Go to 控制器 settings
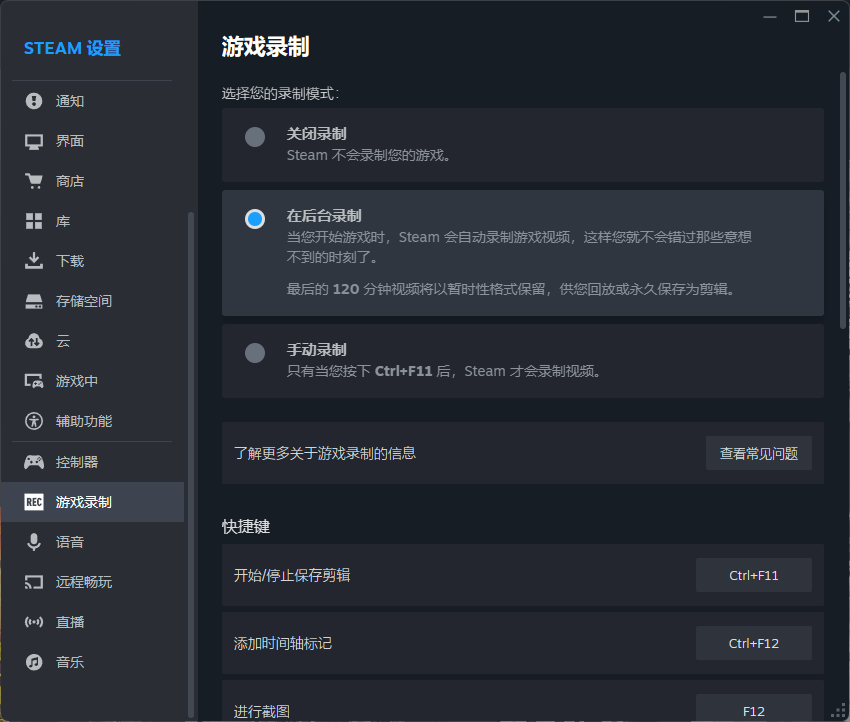Image resolution: width=850 pixels, height=722 pixels. coord(92,462)
